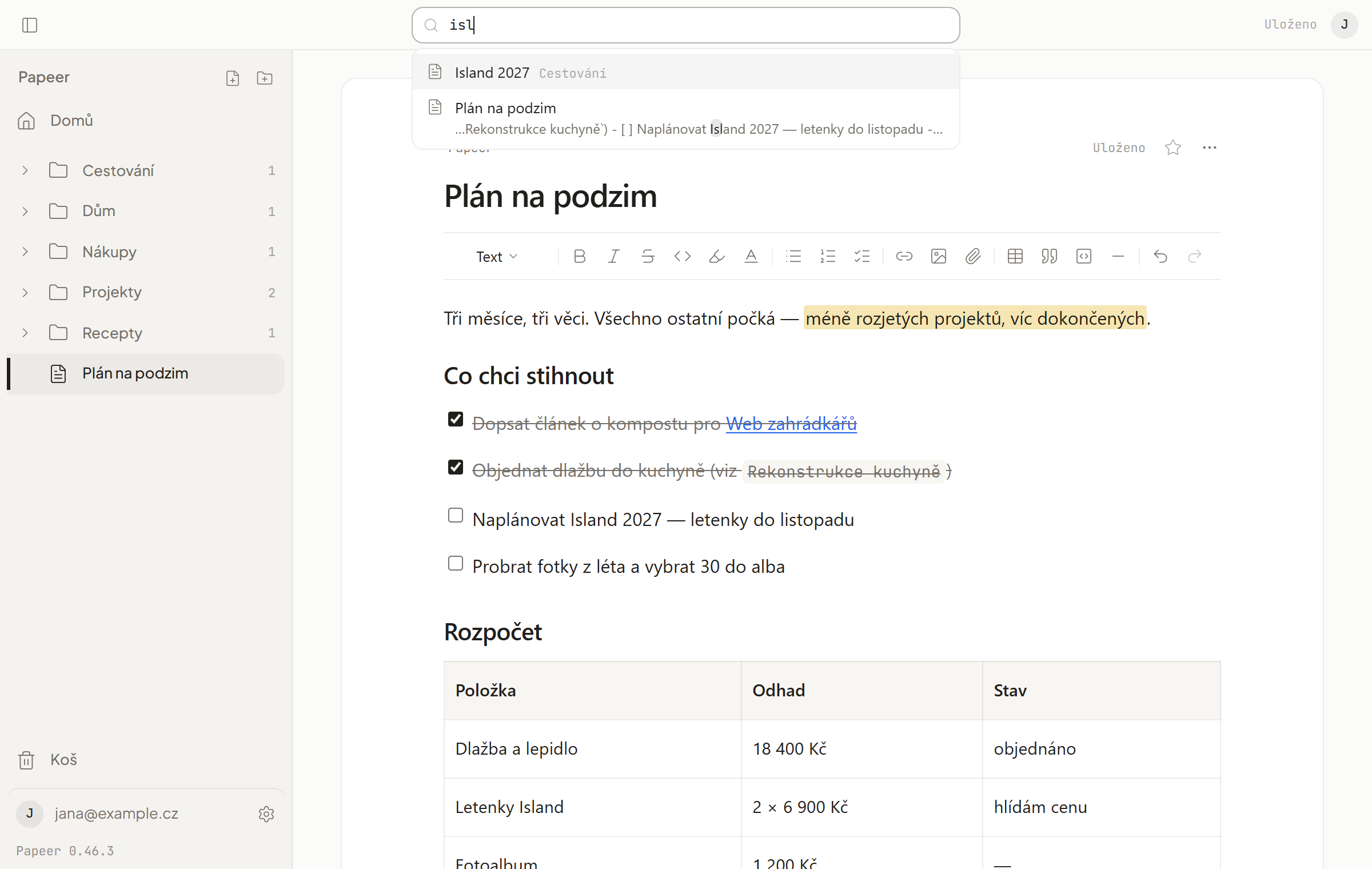Viewport: 1372px width, 869px height.
Task: Insert a horizontal divider line
Action: click(x=1118, y=257)
